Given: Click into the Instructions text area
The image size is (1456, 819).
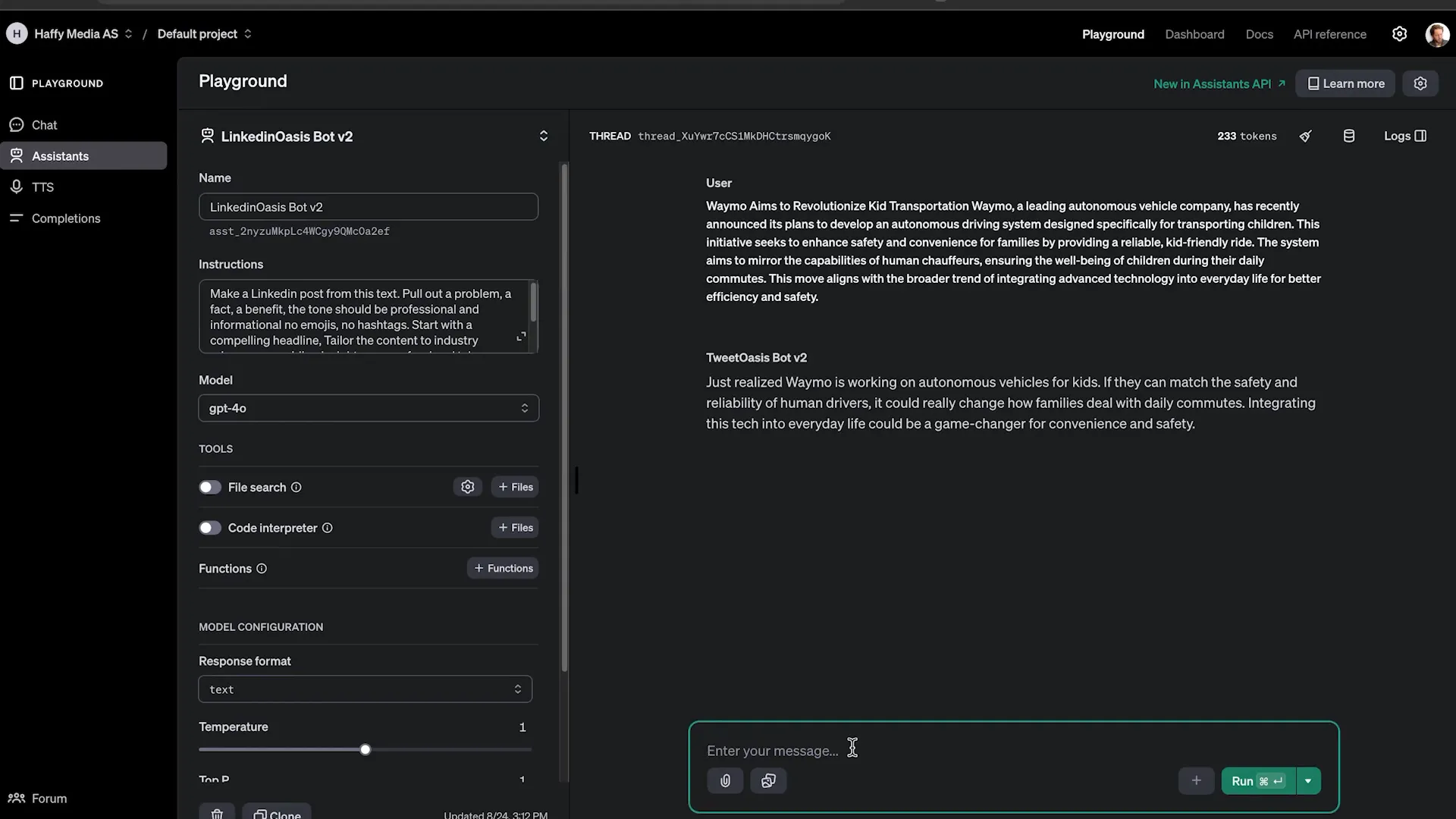Looking at the screenshot, I should pyautogui.click(x=369, y=316).
